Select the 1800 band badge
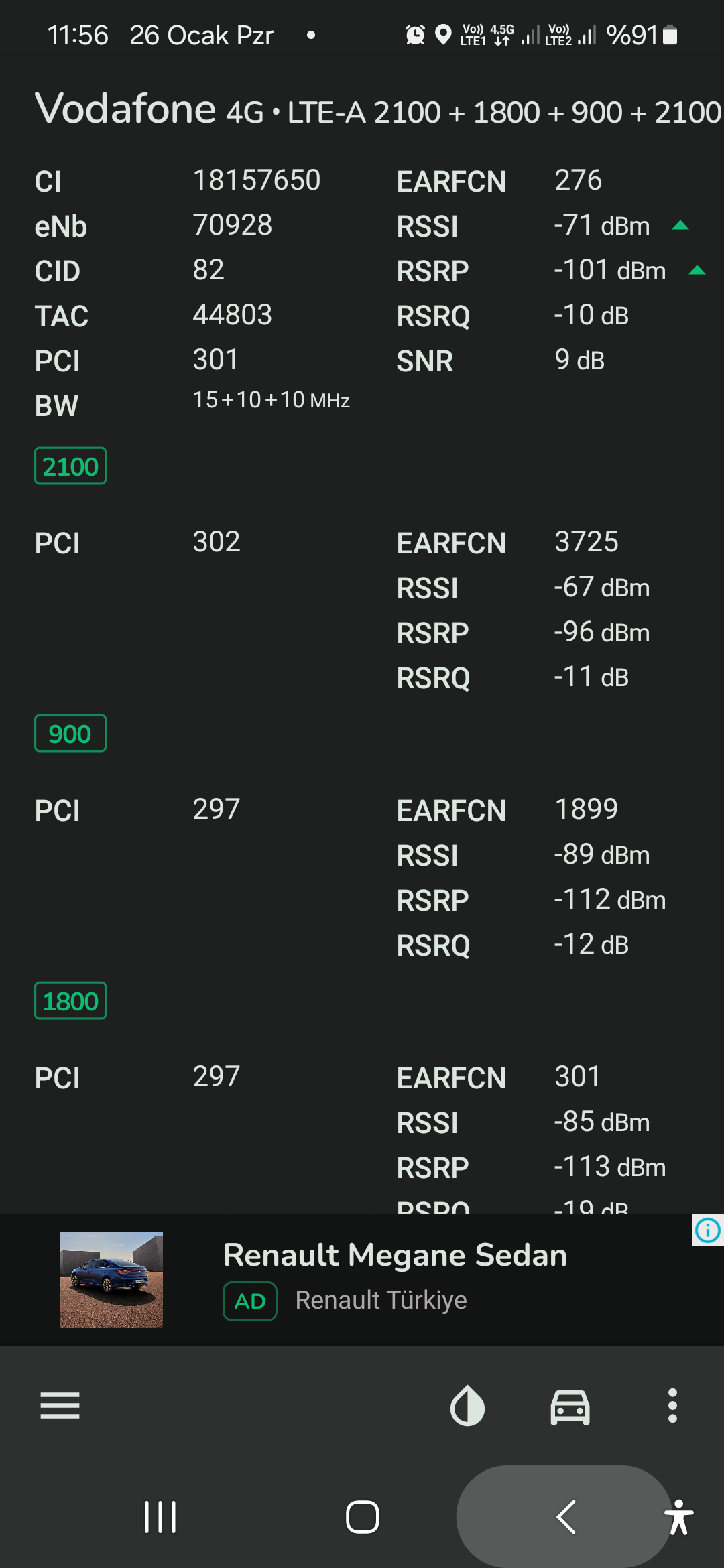The width and height of the screenshot is (724, 1568). coord(70,1000)
